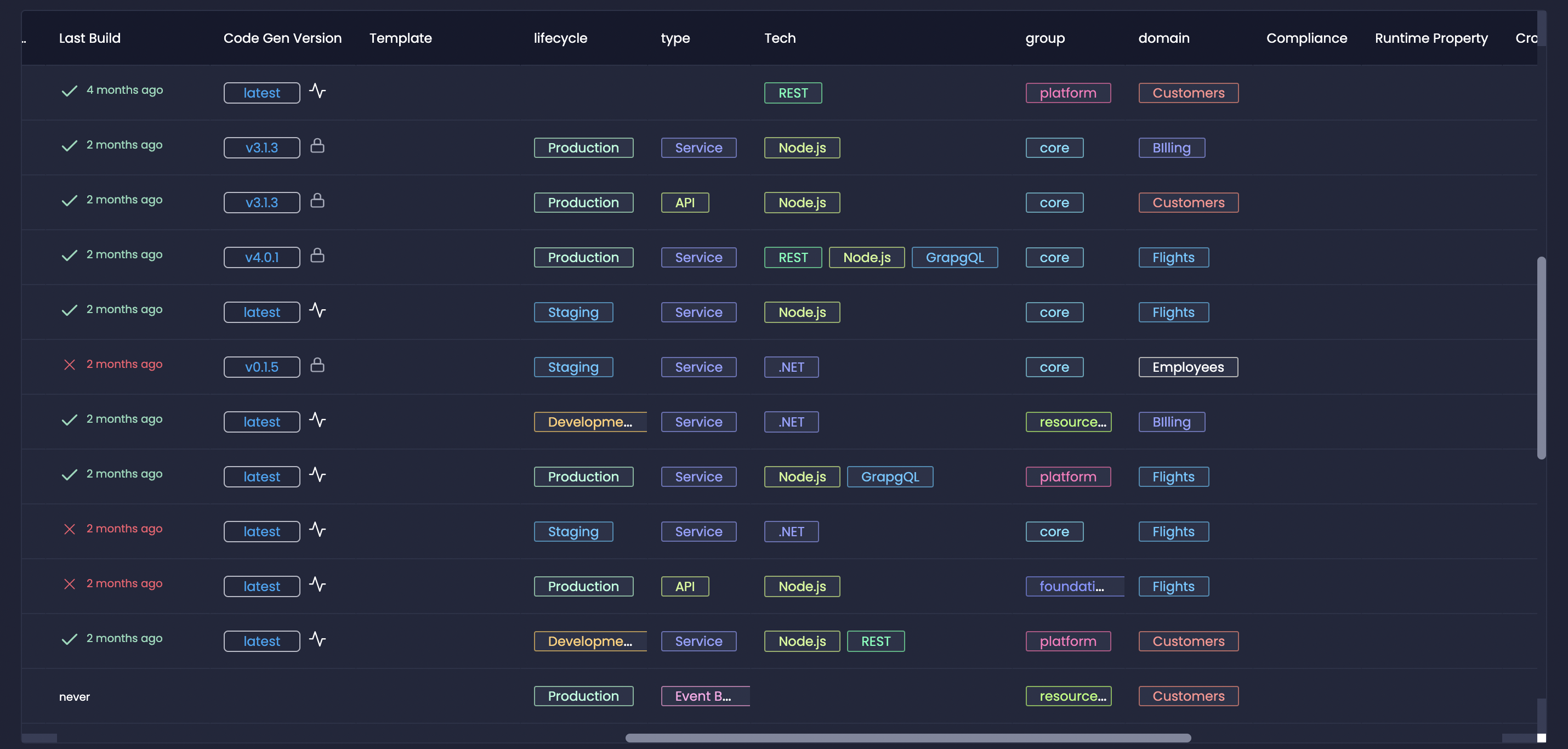
Task: Click the pulse icon on the foundati... group row
Action: [317, 585]
